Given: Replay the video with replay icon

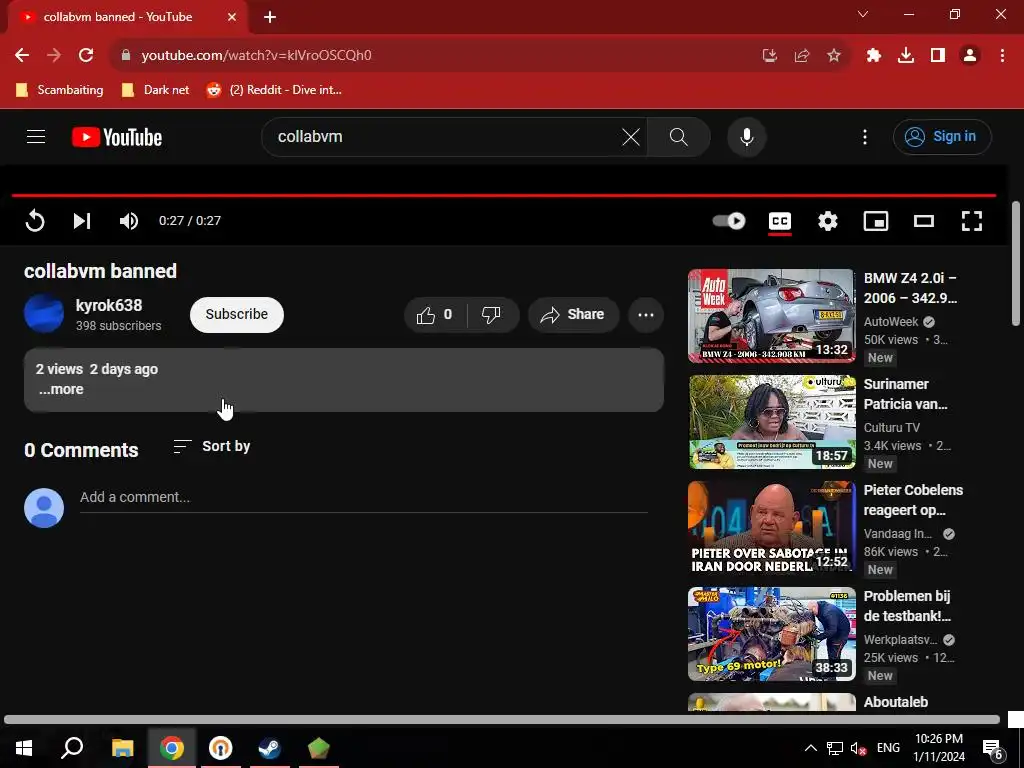Looking at the screenshot, I should (35, 221).
